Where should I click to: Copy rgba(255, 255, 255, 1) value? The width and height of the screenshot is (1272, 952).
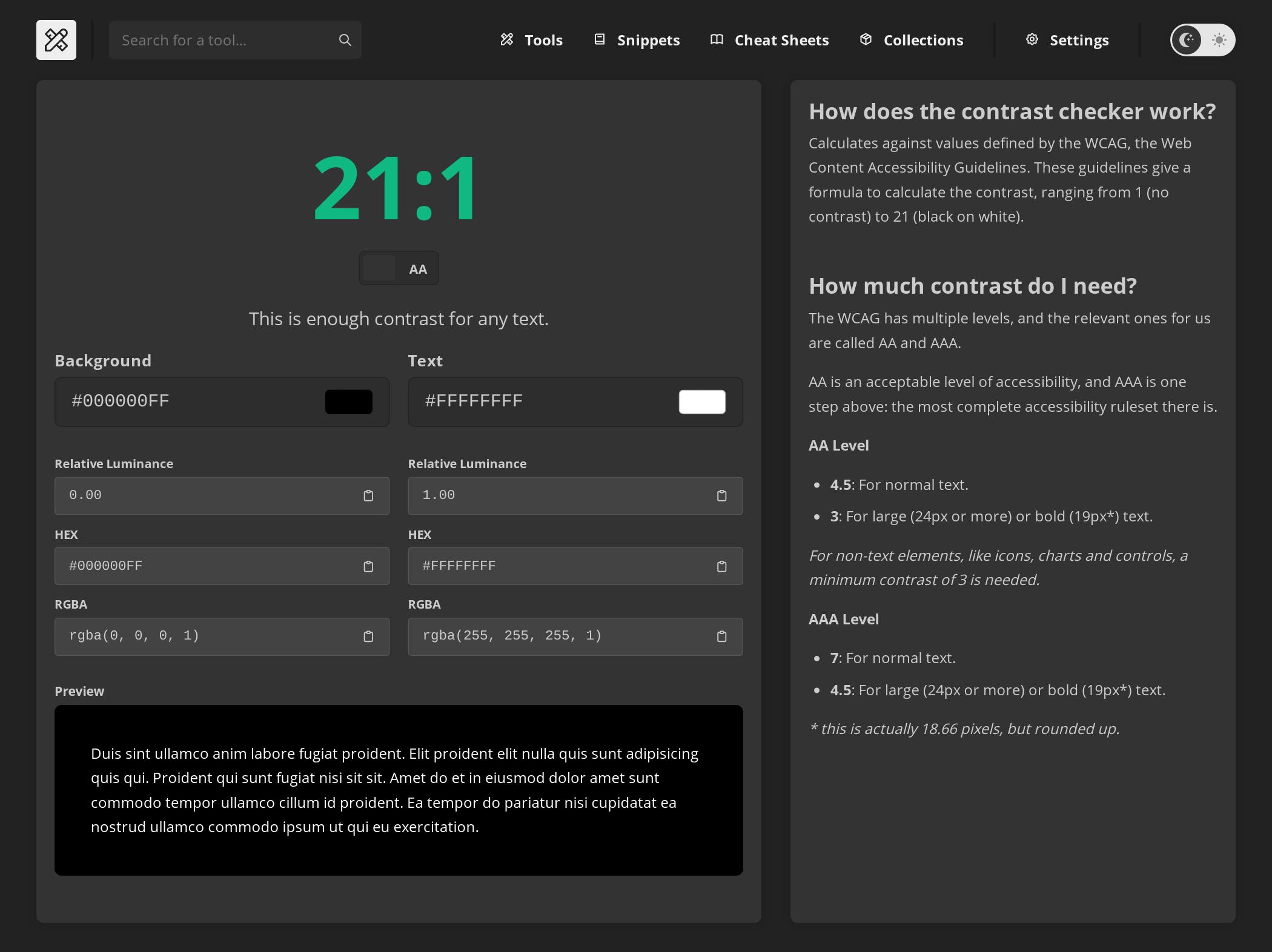[721, 636]
